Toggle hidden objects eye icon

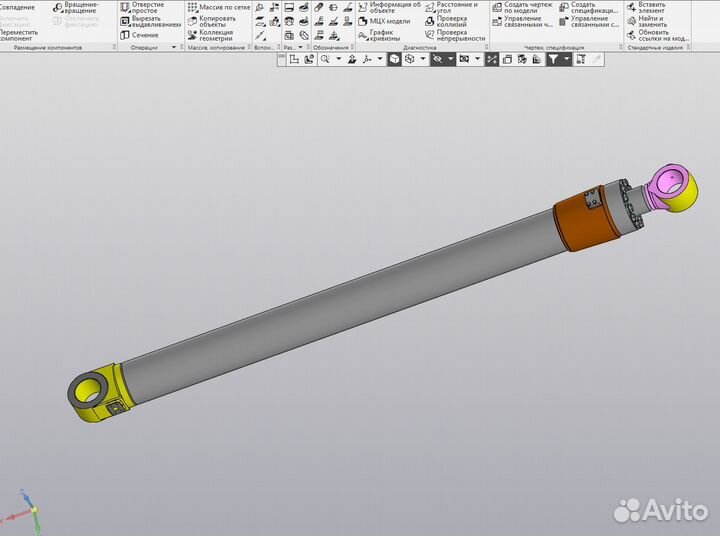click(437, 60)
